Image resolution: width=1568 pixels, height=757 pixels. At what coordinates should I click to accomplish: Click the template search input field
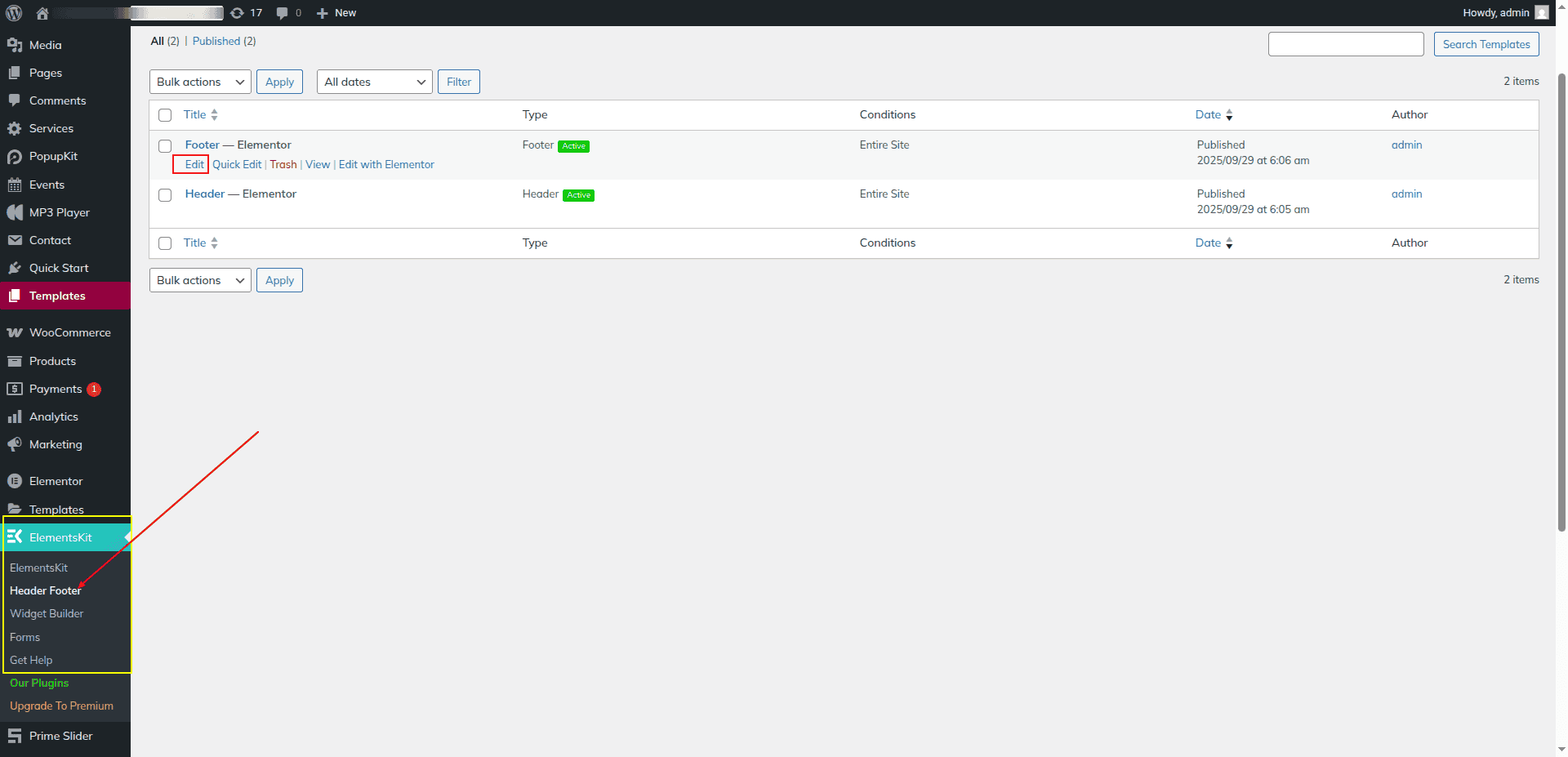point(1345,45)
